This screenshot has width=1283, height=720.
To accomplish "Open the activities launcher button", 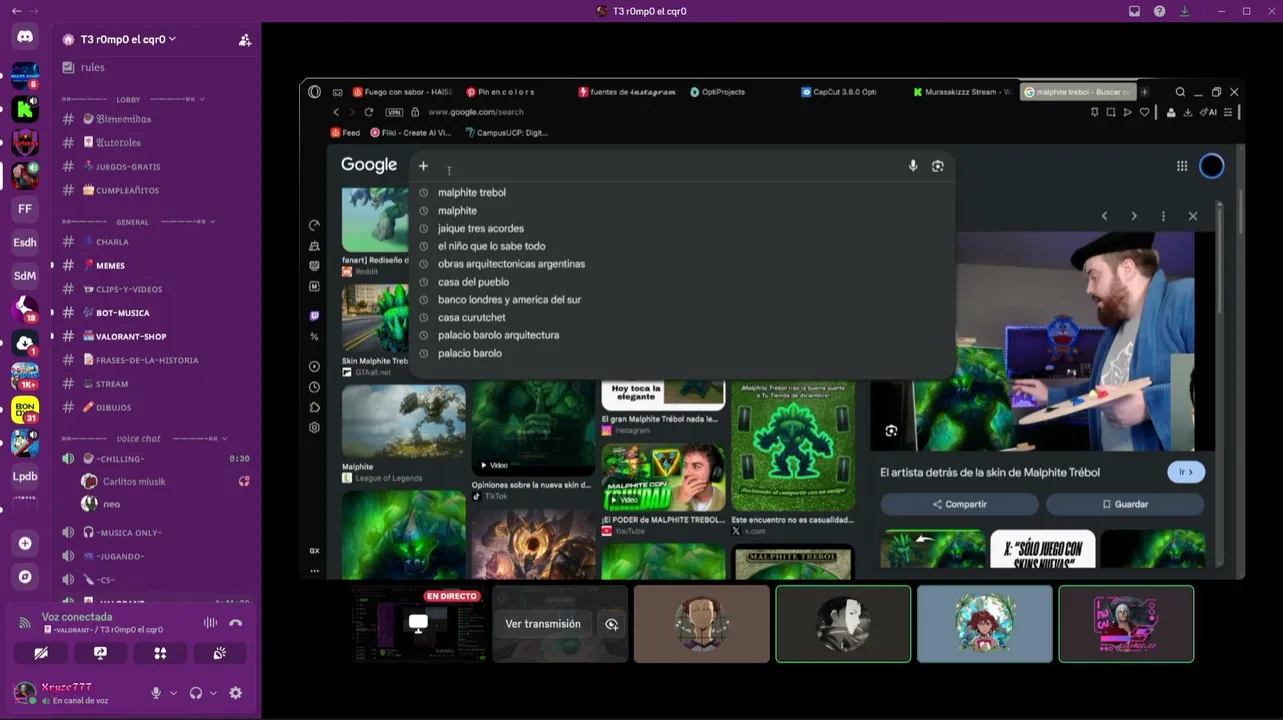I will click(160, 653).
